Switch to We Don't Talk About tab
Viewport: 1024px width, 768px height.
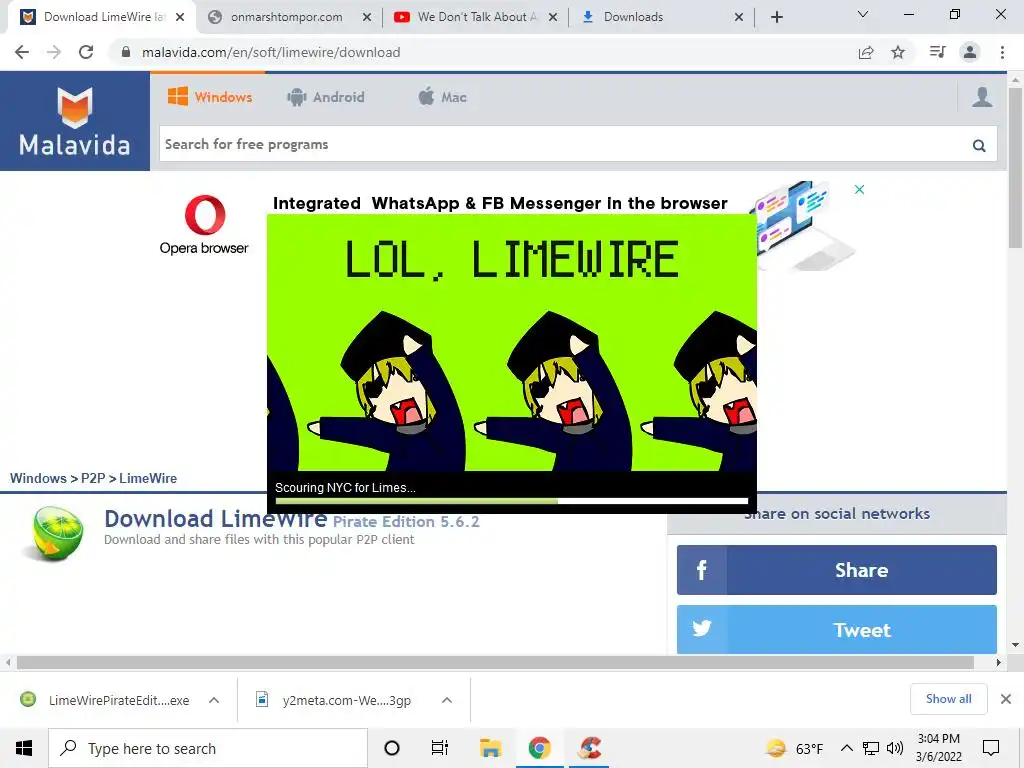click(x=477, y=17)
